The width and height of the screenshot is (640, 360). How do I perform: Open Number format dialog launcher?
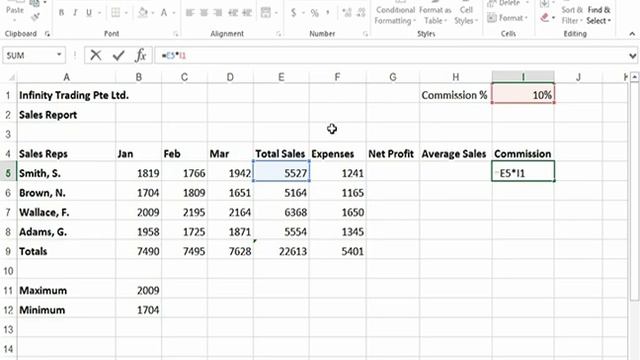[x=365, y=34]
